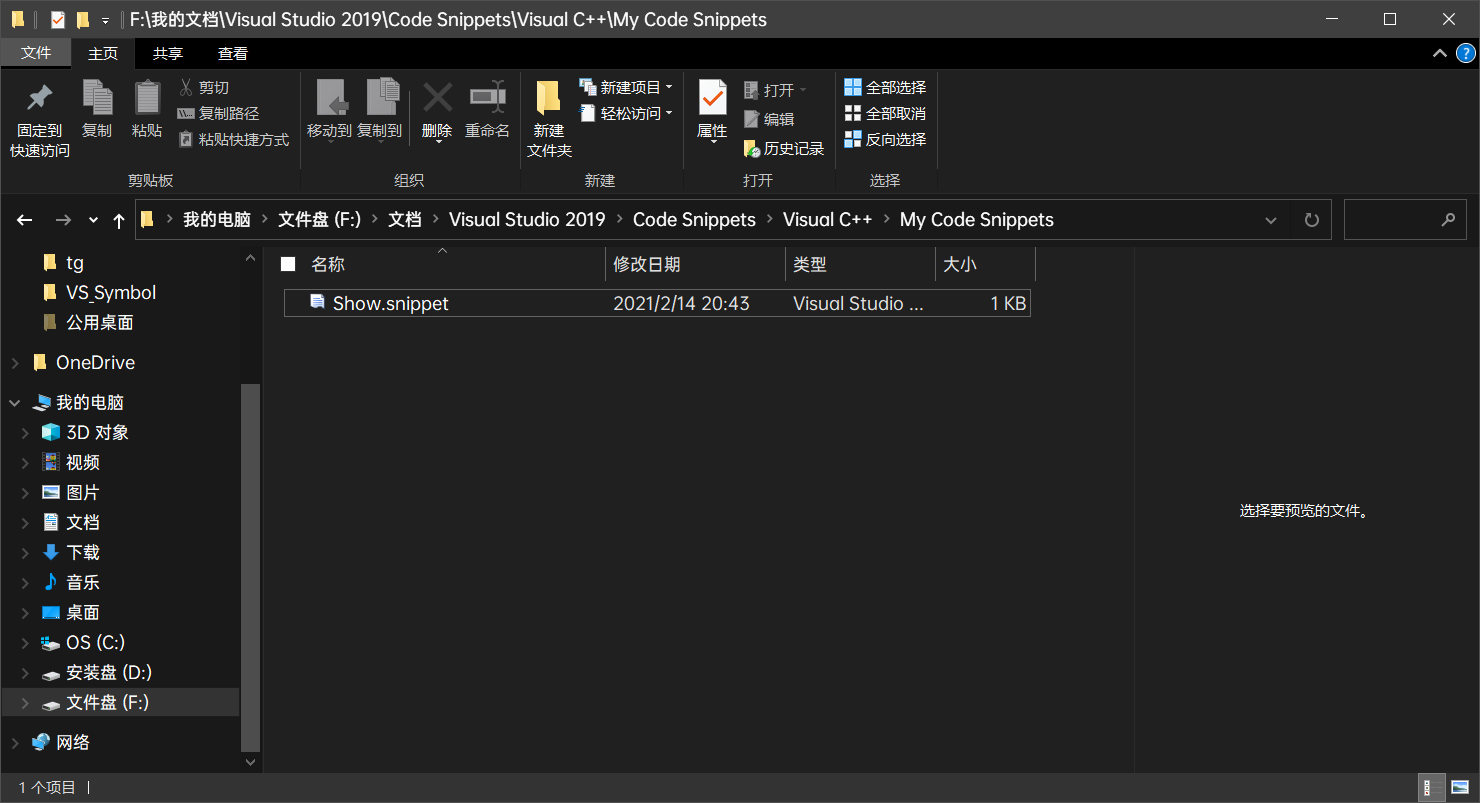The height and width of the screenshot is (803, 1480).
Task: Collapse the ribbon with the chevron
Action: click(x=1440, y=54)
